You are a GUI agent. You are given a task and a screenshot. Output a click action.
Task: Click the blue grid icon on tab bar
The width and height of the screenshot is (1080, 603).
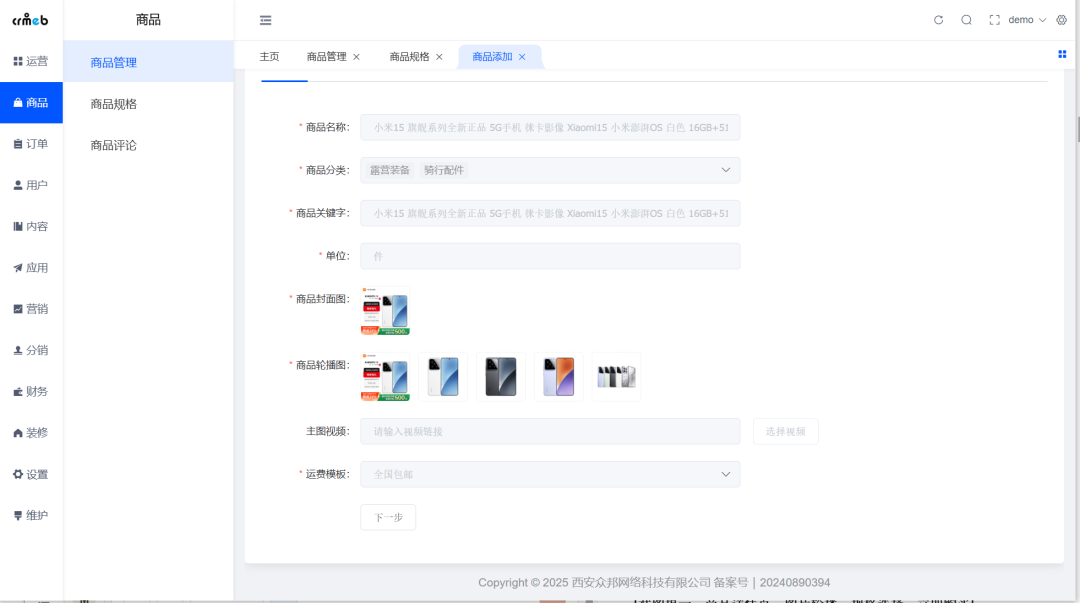click(1062, 54)
